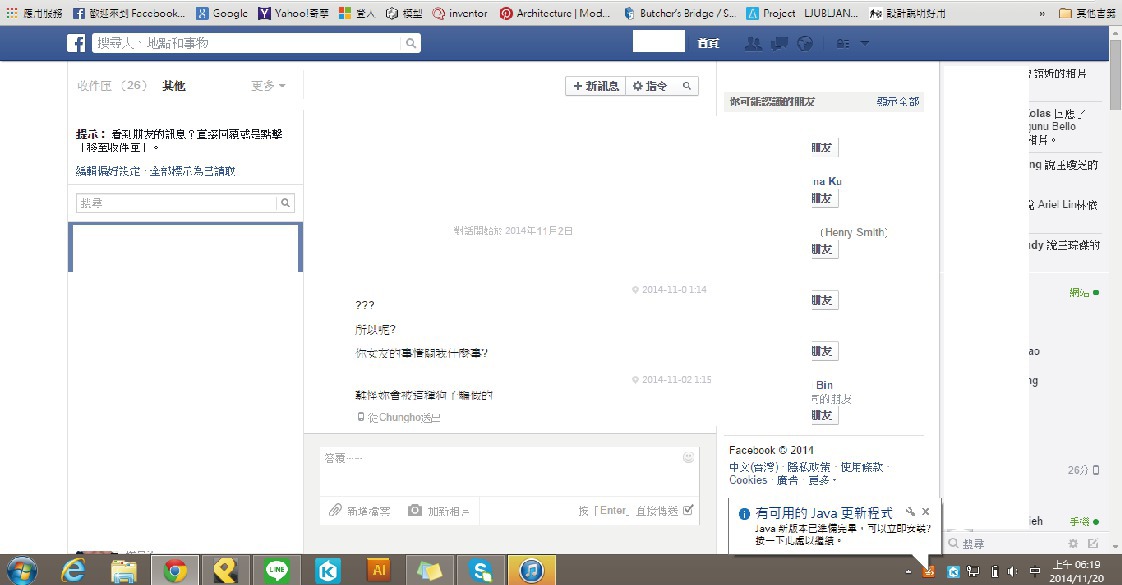Open the 使用條款 footer link
This screenshot has height=585, width=1122.
pos(862,467)
